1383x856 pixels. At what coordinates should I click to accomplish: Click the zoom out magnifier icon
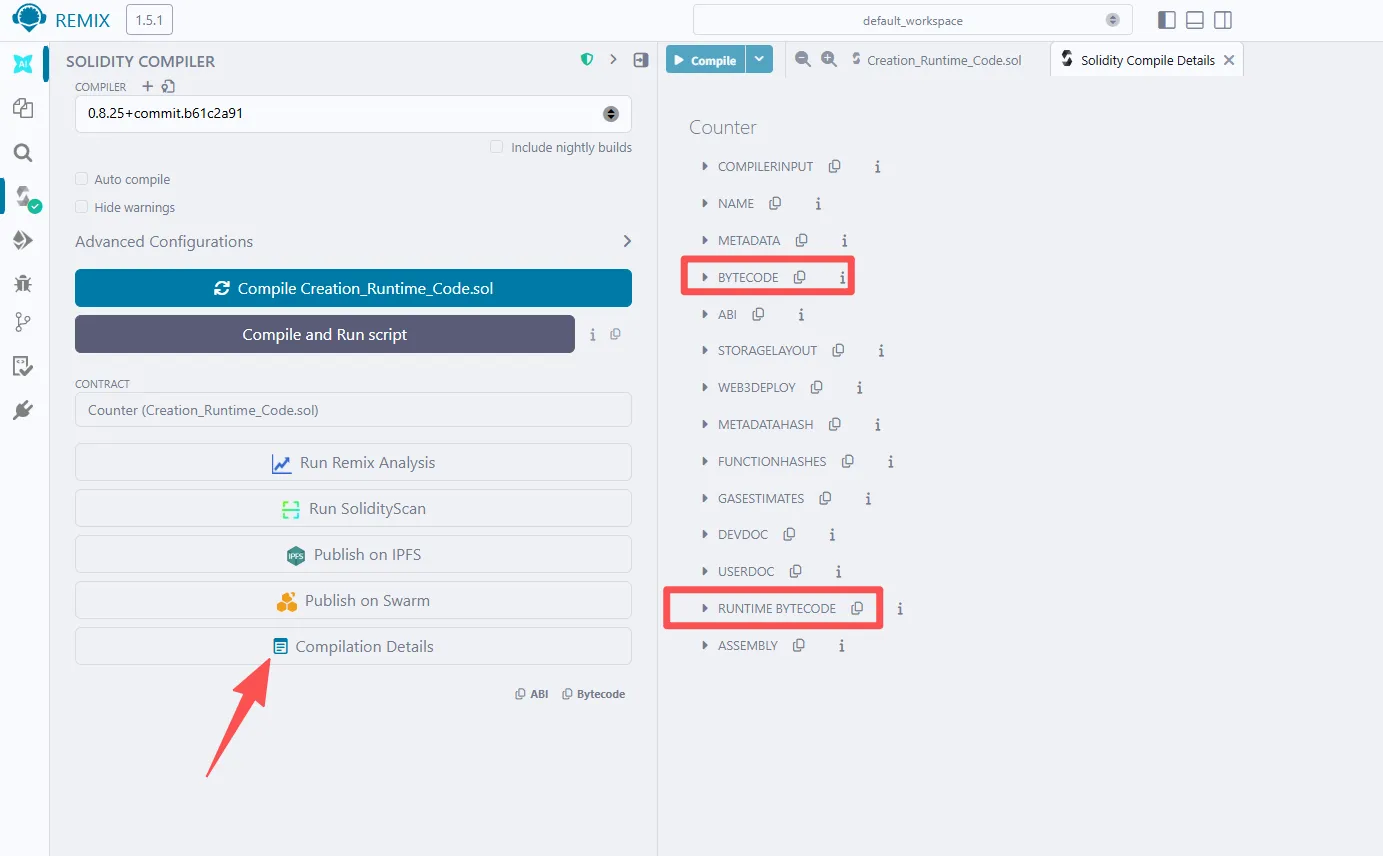802,59
